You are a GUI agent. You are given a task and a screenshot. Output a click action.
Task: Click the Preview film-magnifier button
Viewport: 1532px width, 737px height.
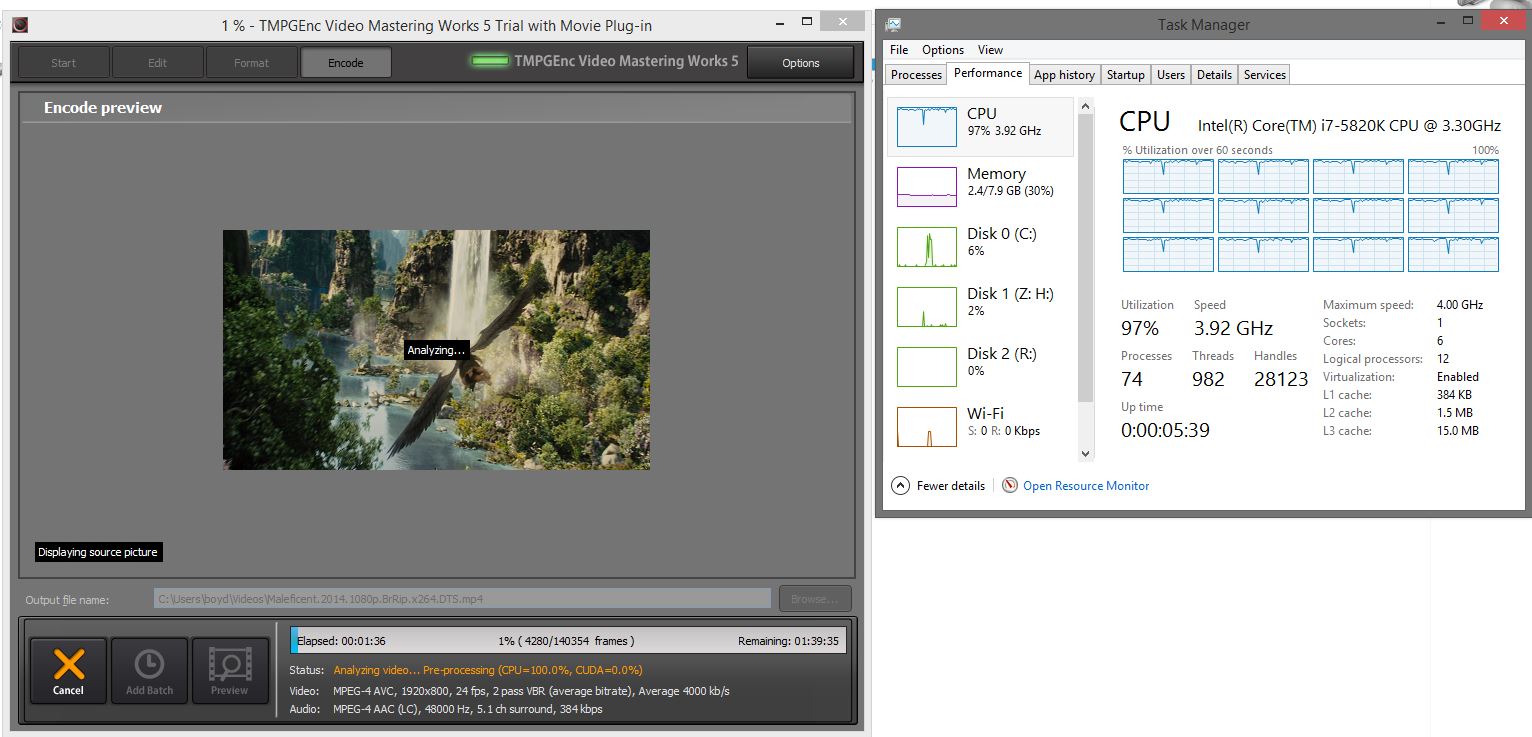click(x=230, y=671)
